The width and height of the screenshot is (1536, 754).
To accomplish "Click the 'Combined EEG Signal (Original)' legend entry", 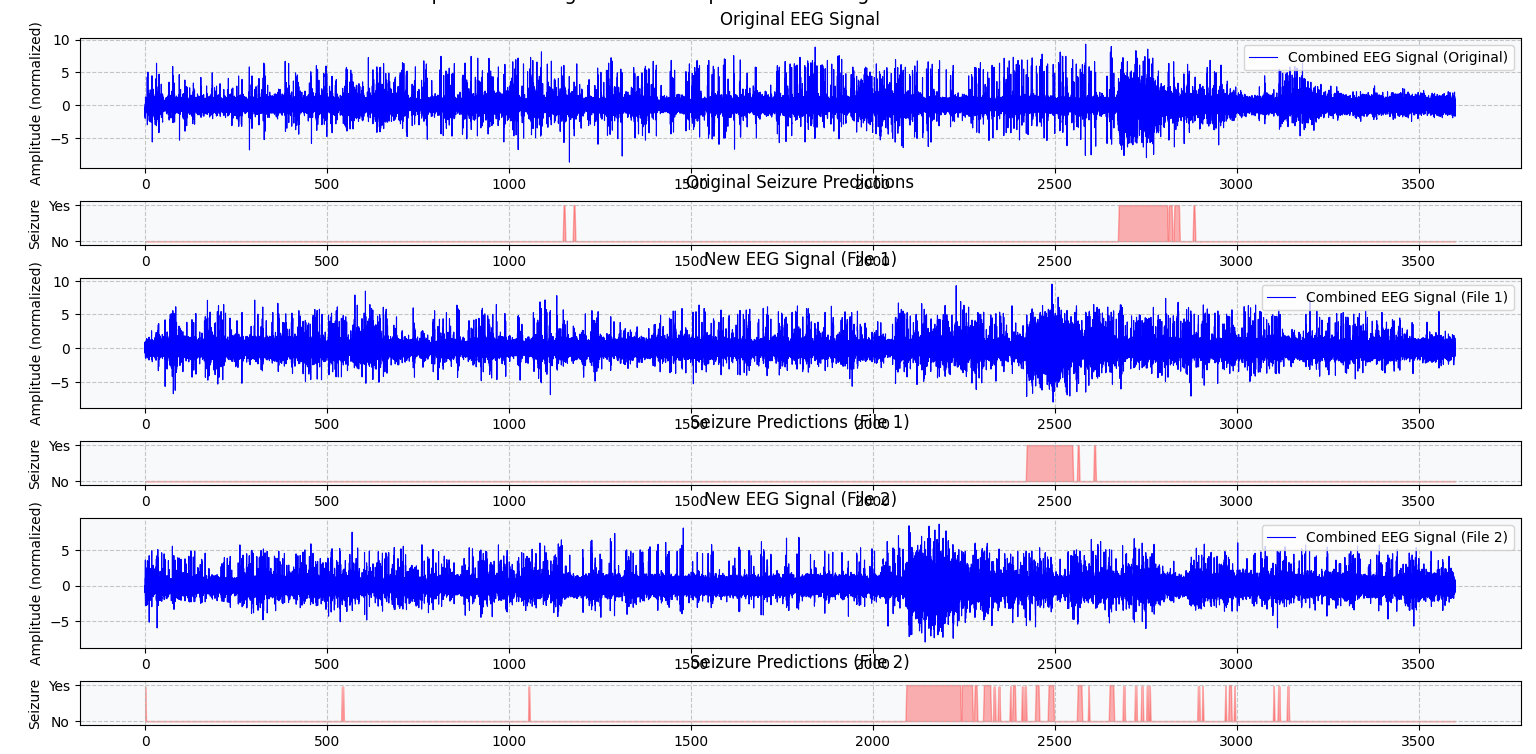I will point(1397,57).
